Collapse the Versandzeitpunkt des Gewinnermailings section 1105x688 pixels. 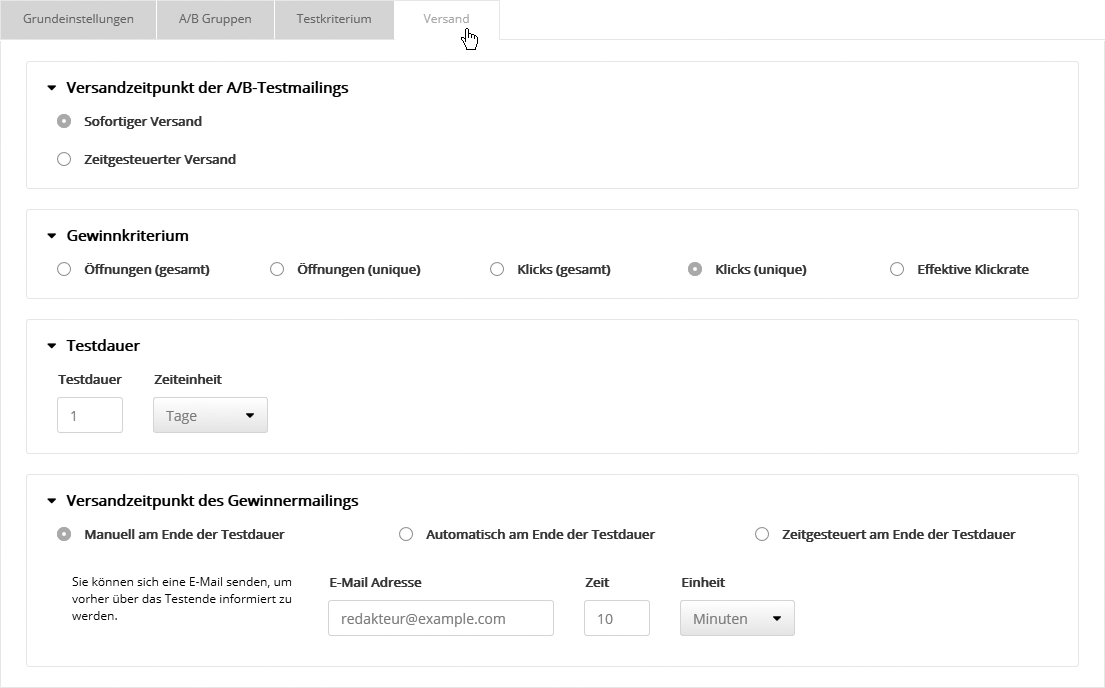(x=52, y=501)
